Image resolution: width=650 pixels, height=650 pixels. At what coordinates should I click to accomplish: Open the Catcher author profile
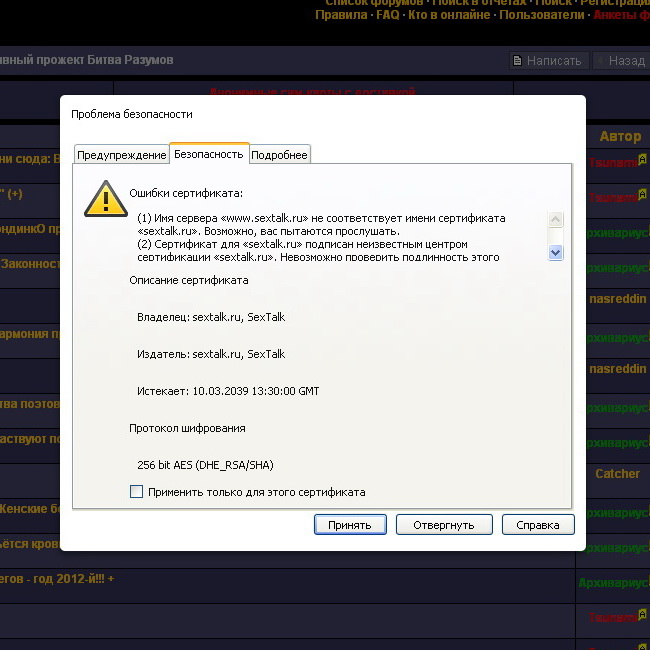pyautogui.click(x=617, y=473)
